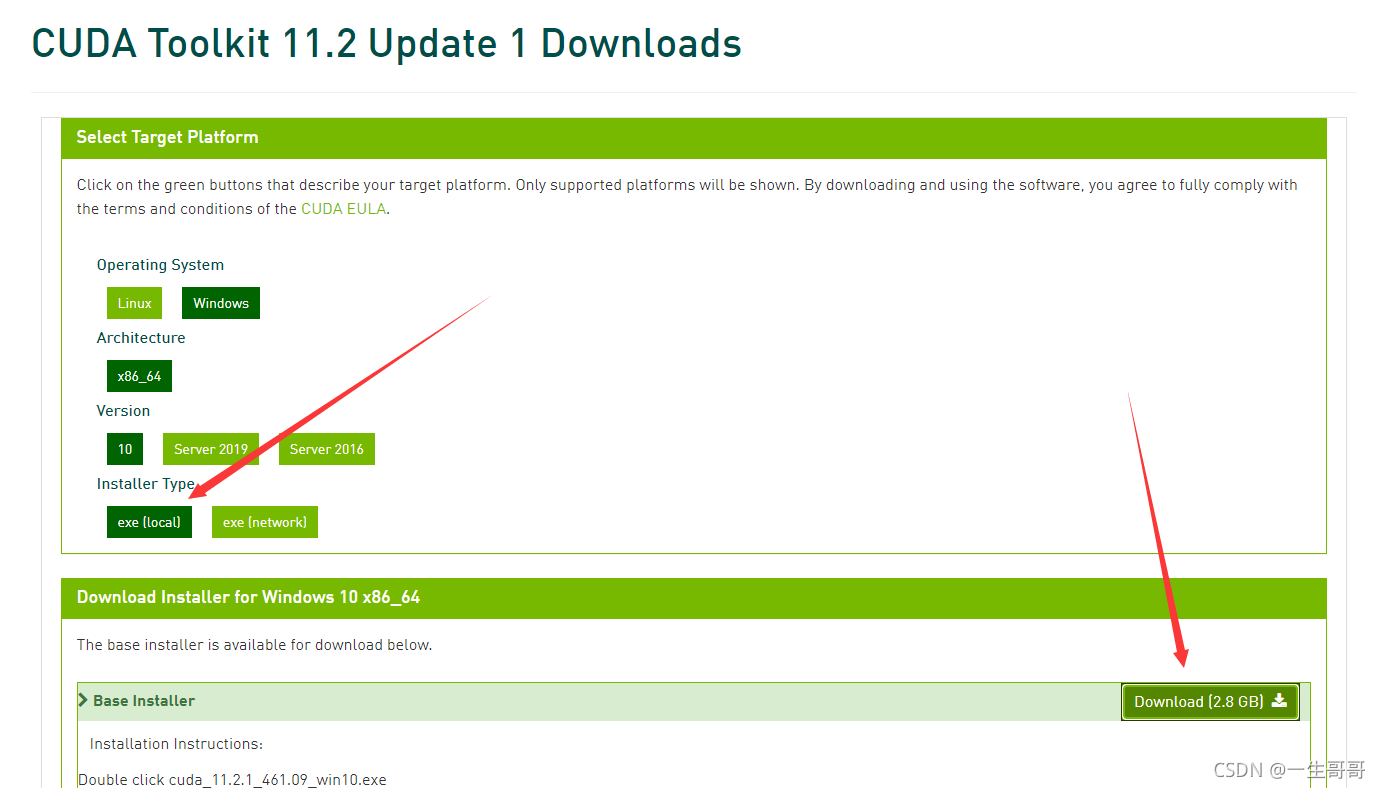The width and height of the screenshot is (1380, 788).
Task: Download the 2.8 GB base installer
Action: pyautogui.click(x=1210, y=701)
